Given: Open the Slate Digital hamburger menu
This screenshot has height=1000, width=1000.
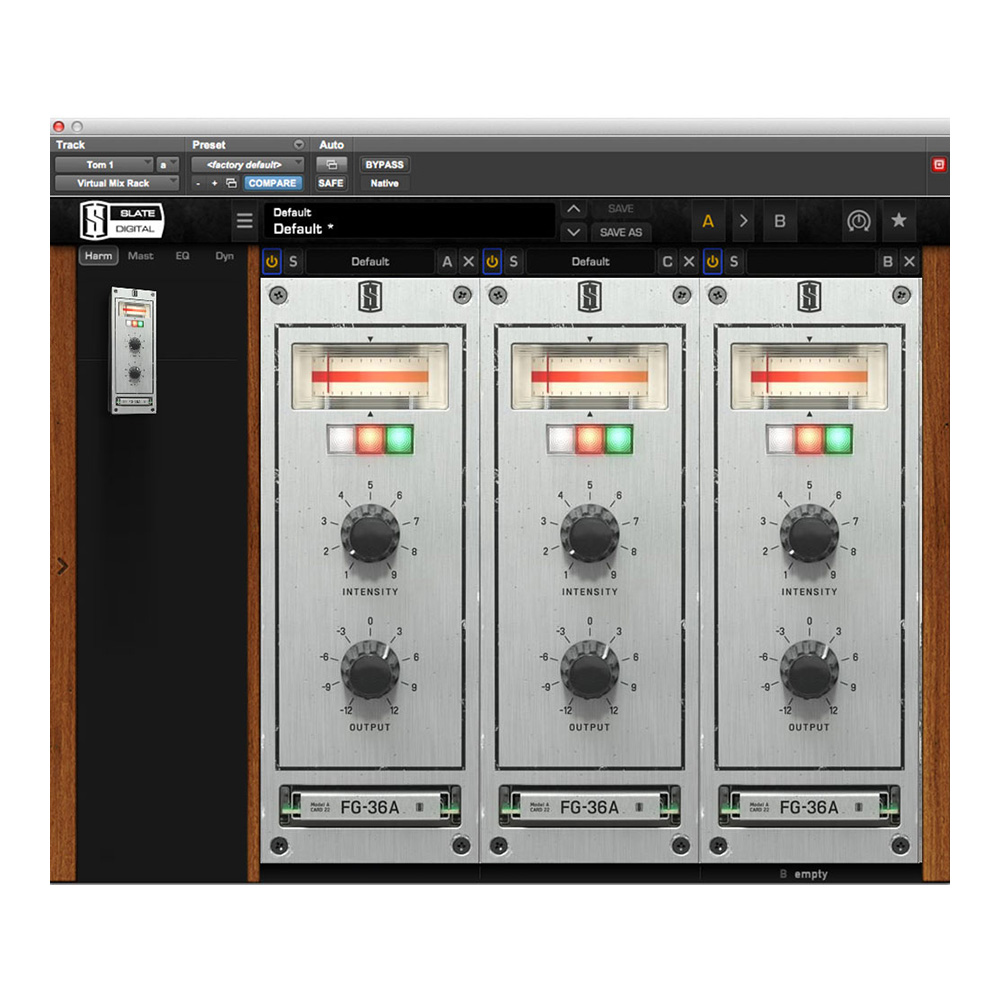Looking at the screenshot, I should coord(244,221).
